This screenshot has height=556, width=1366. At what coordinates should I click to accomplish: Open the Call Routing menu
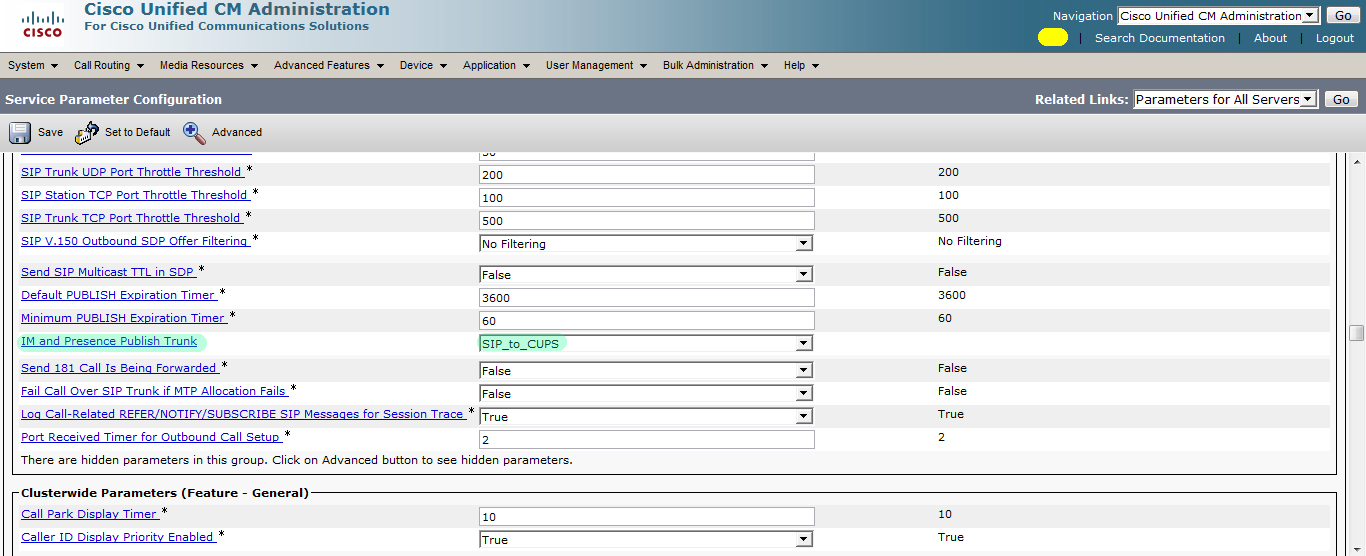(108, 65)
